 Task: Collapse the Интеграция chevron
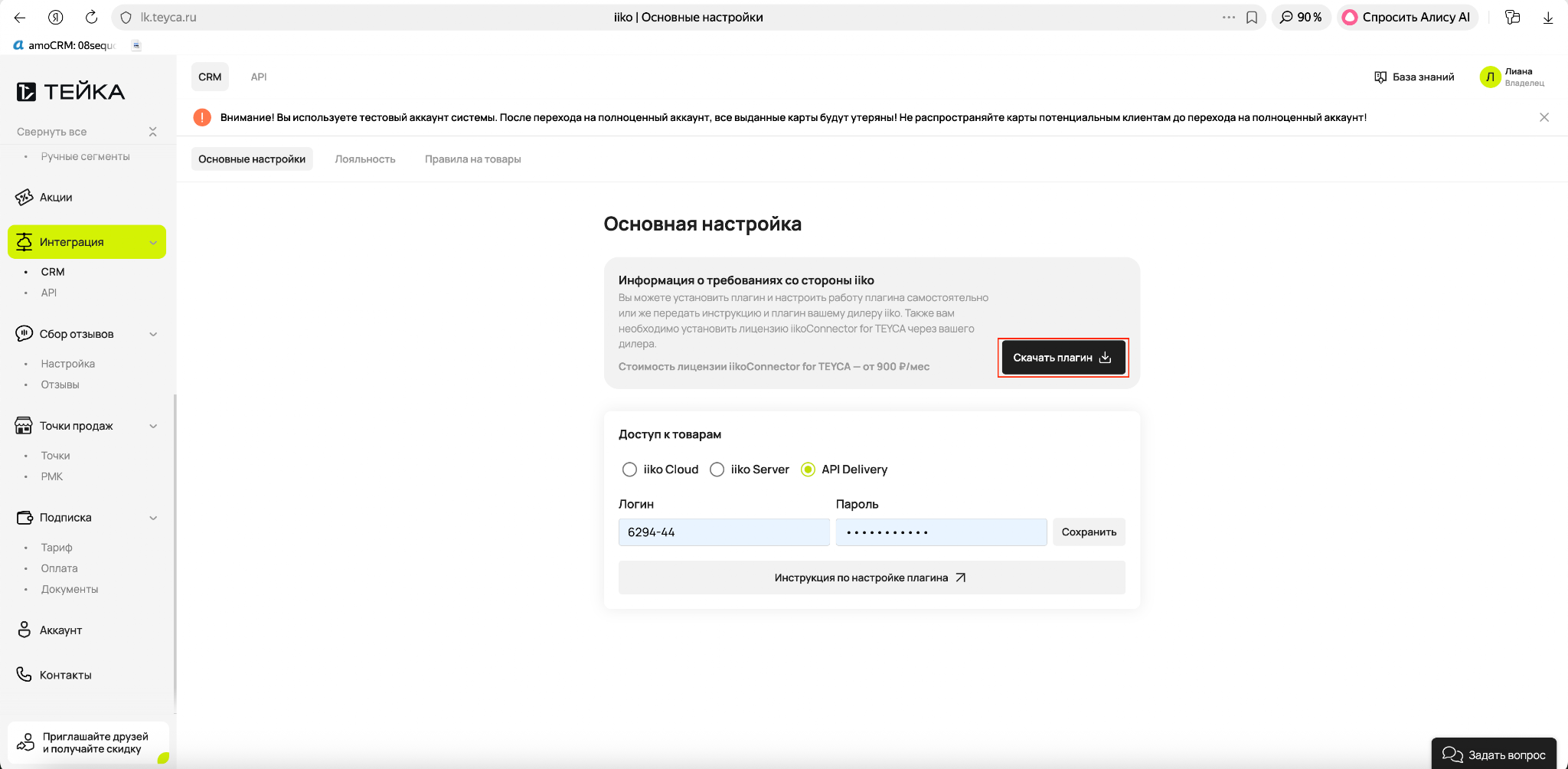pyautogui.click(x=153, y=243)
